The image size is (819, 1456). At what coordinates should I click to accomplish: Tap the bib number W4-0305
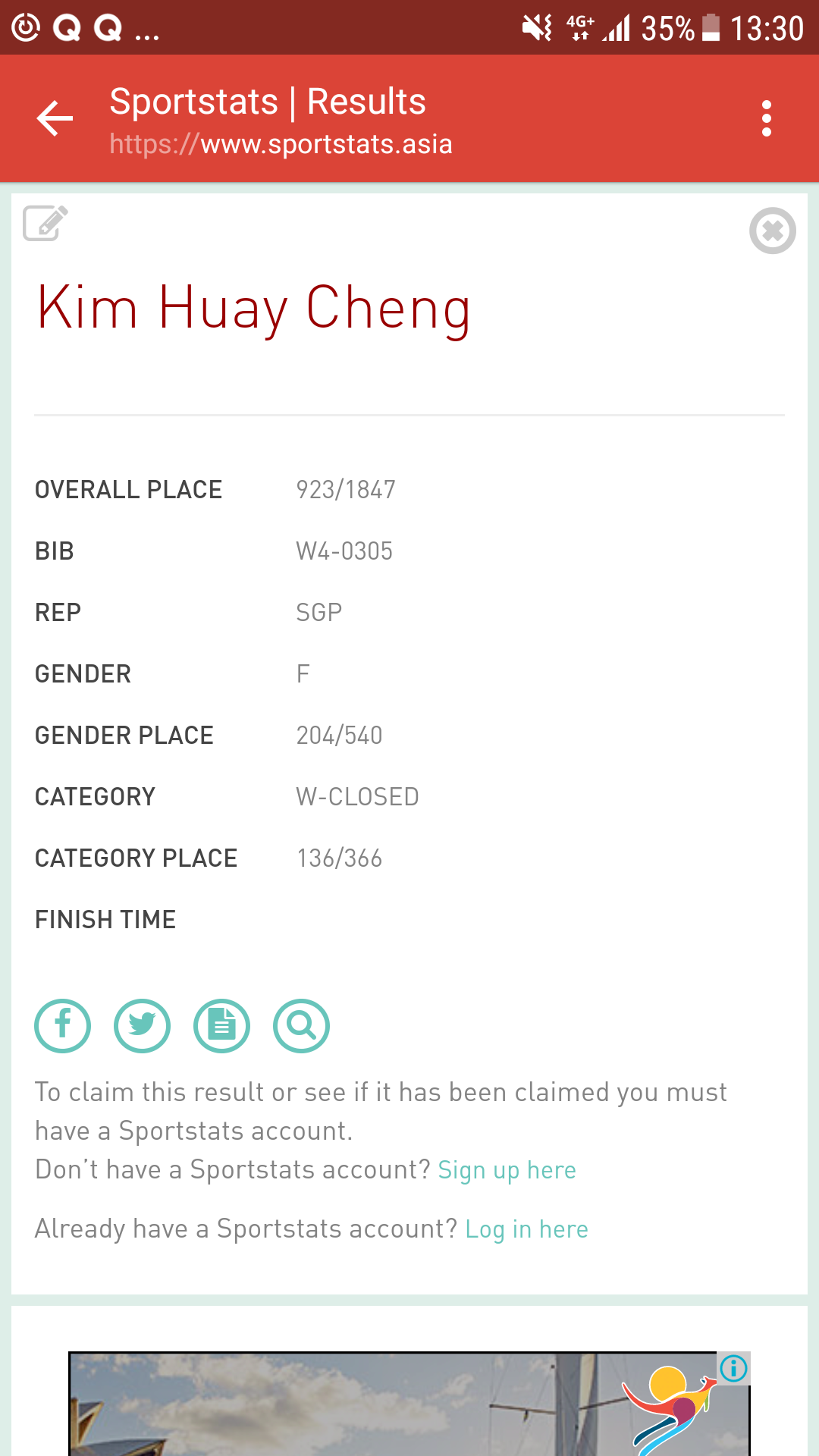tap(344, 551)
